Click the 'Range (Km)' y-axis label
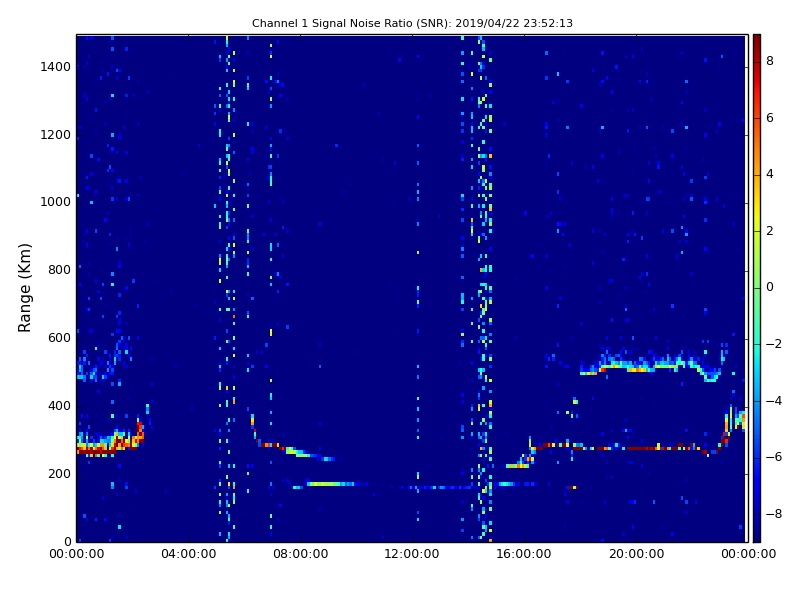The width and height of the screenshot is (800, 600). click(x=24, y=288)
